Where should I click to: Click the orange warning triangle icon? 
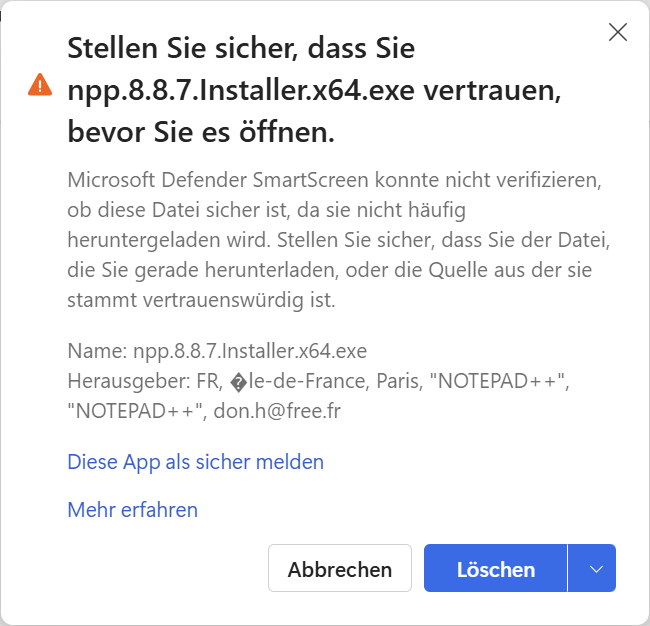click(40, 86)
